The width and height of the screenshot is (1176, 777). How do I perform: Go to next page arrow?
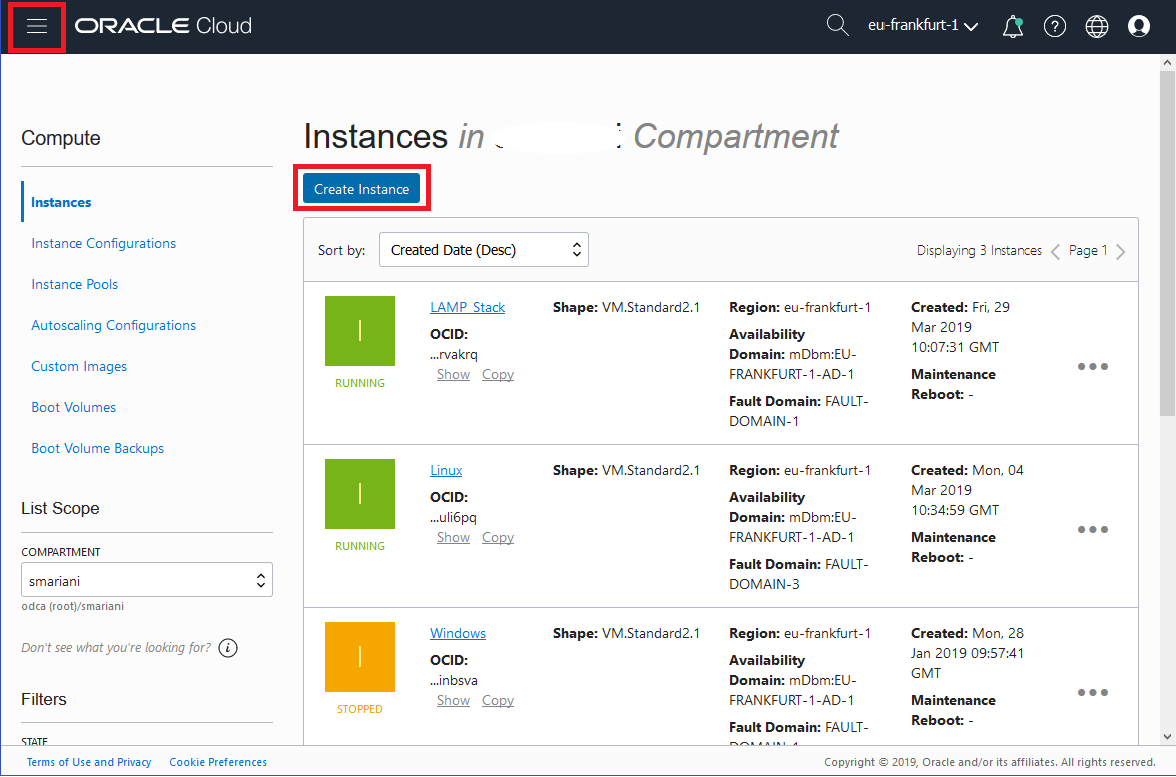point(1120,251)
